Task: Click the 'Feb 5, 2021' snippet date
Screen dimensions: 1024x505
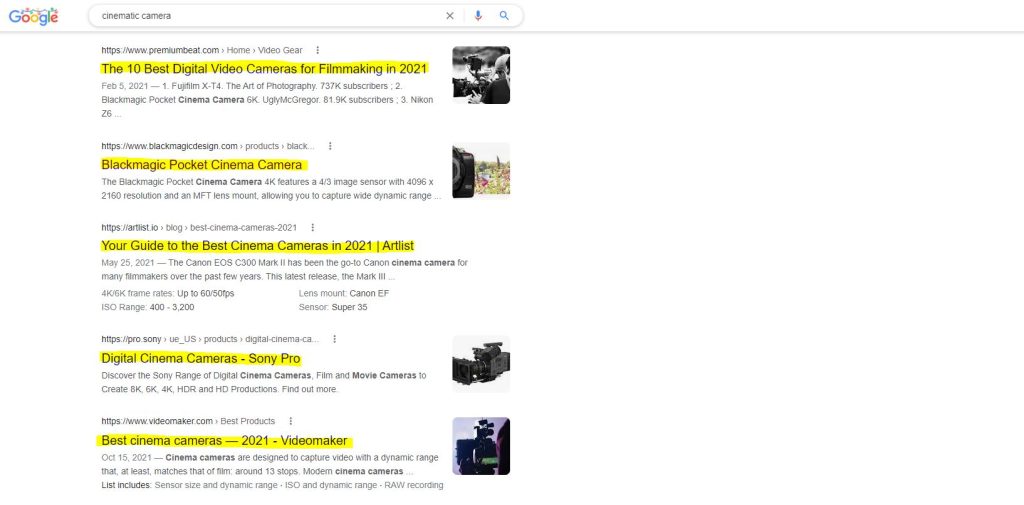Action: pyautogui.click(x=125, y=86)
